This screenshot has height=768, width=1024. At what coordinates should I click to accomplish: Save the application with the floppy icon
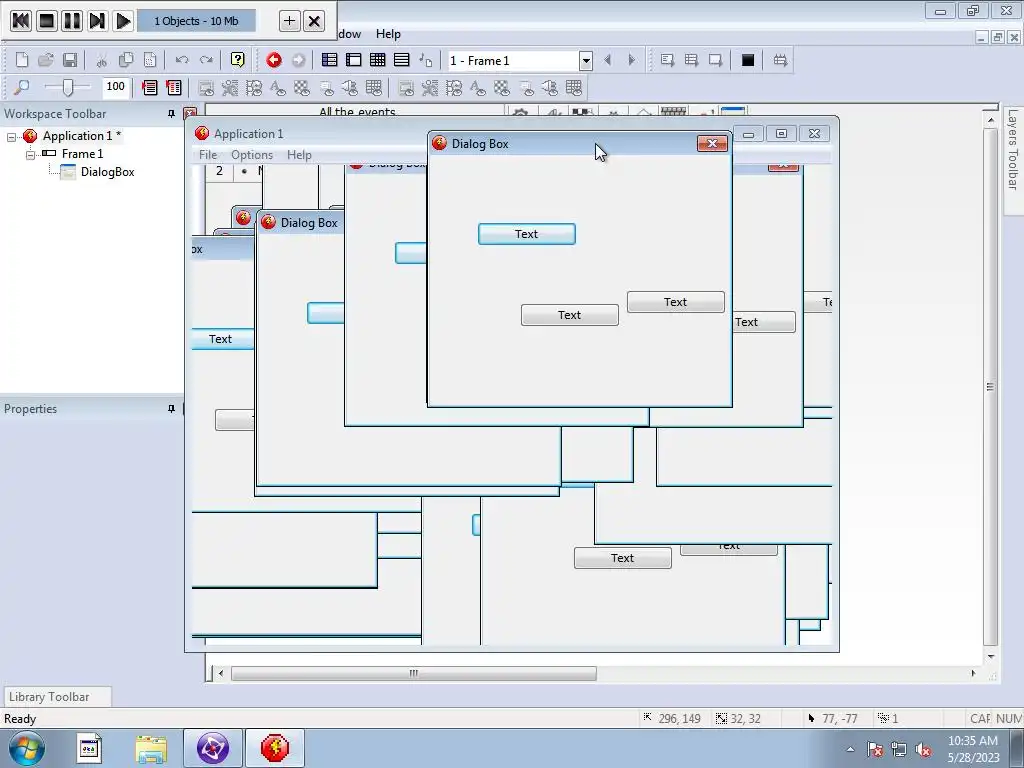(70, 61)
